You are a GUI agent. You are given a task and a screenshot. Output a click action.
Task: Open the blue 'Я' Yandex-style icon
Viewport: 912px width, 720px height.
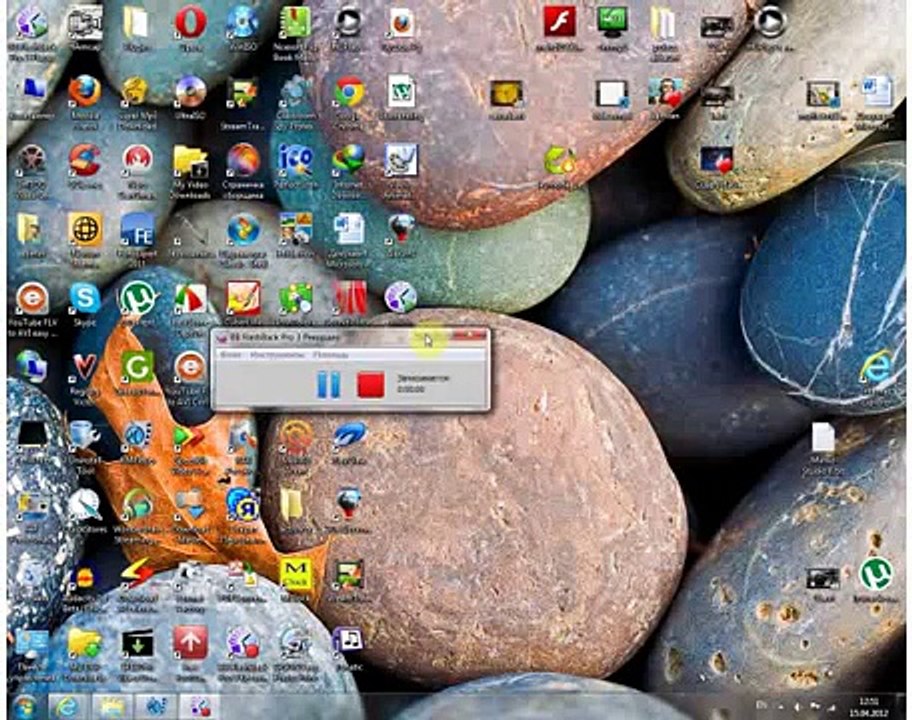point(243,504)
